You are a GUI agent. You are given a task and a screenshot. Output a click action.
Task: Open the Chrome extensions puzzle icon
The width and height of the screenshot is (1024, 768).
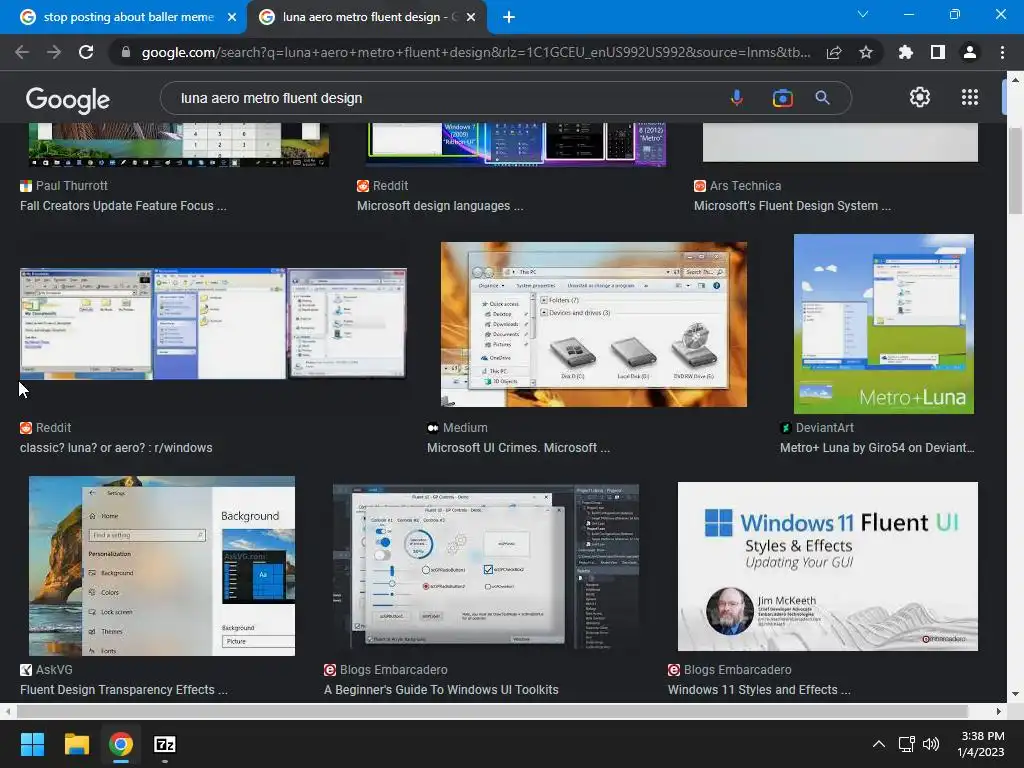906,52
